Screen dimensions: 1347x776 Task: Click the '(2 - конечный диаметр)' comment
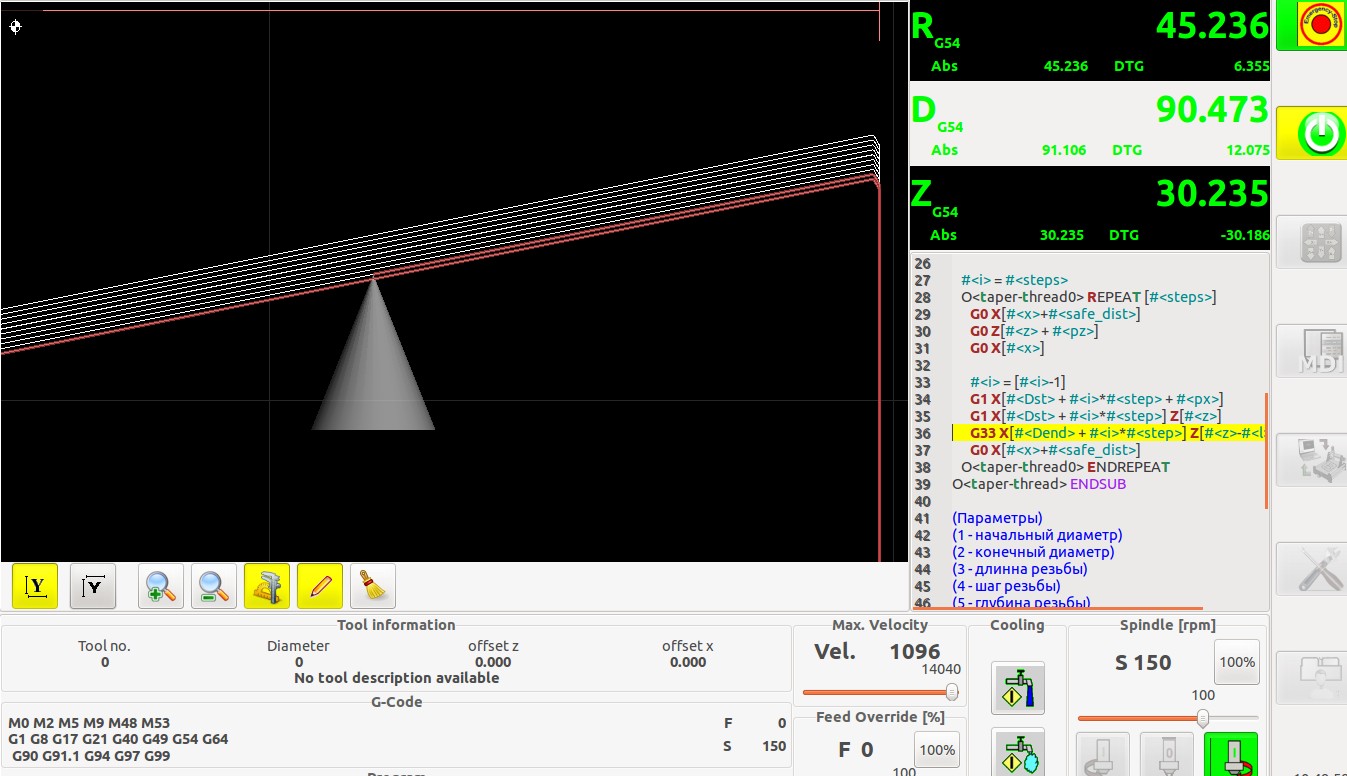(1033, 552)
